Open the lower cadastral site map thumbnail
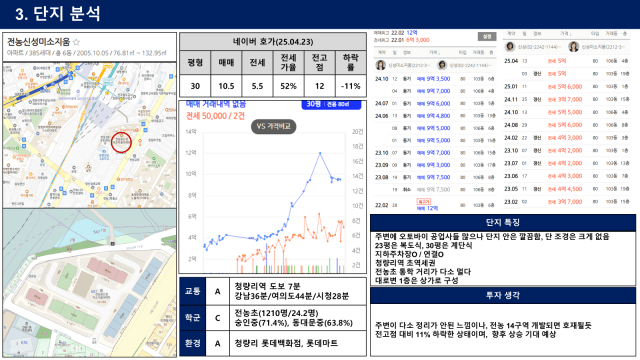The image size is (640, 360). click(x=89, y=283)
